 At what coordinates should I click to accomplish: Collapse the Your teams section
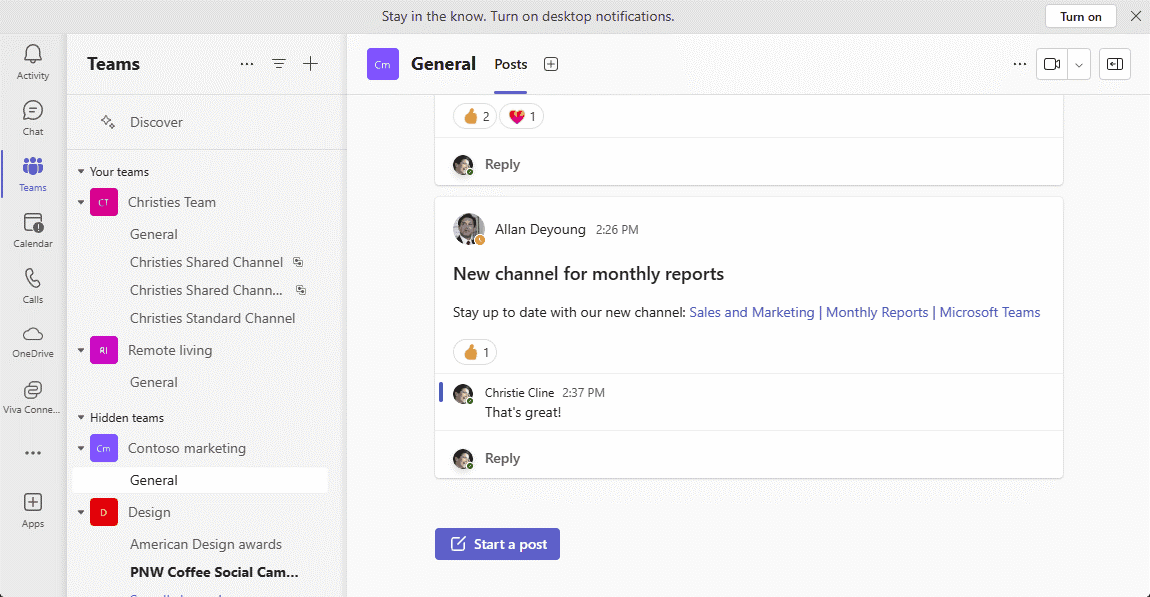click(x=81, y=172)
